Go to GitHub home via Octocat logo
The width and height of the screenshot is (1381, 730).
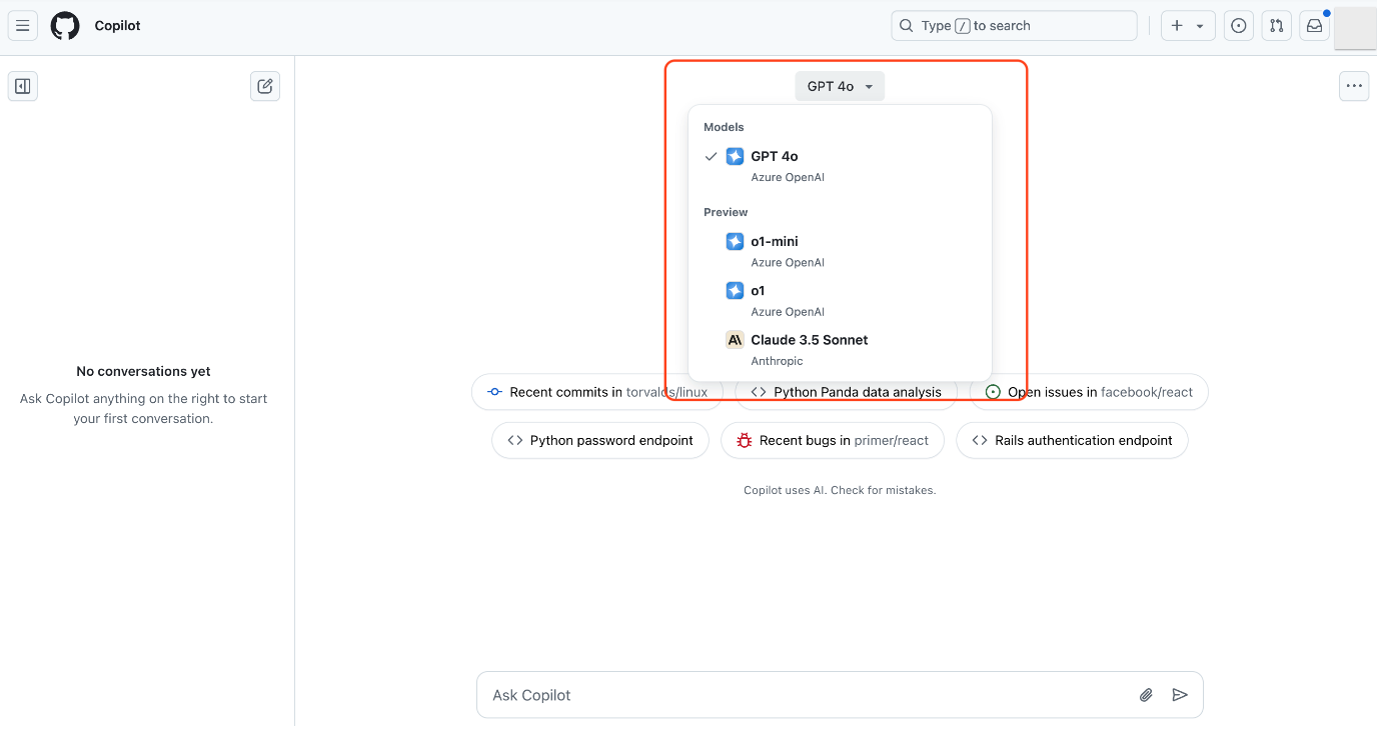pyautogui.click(x=65, y=26)
